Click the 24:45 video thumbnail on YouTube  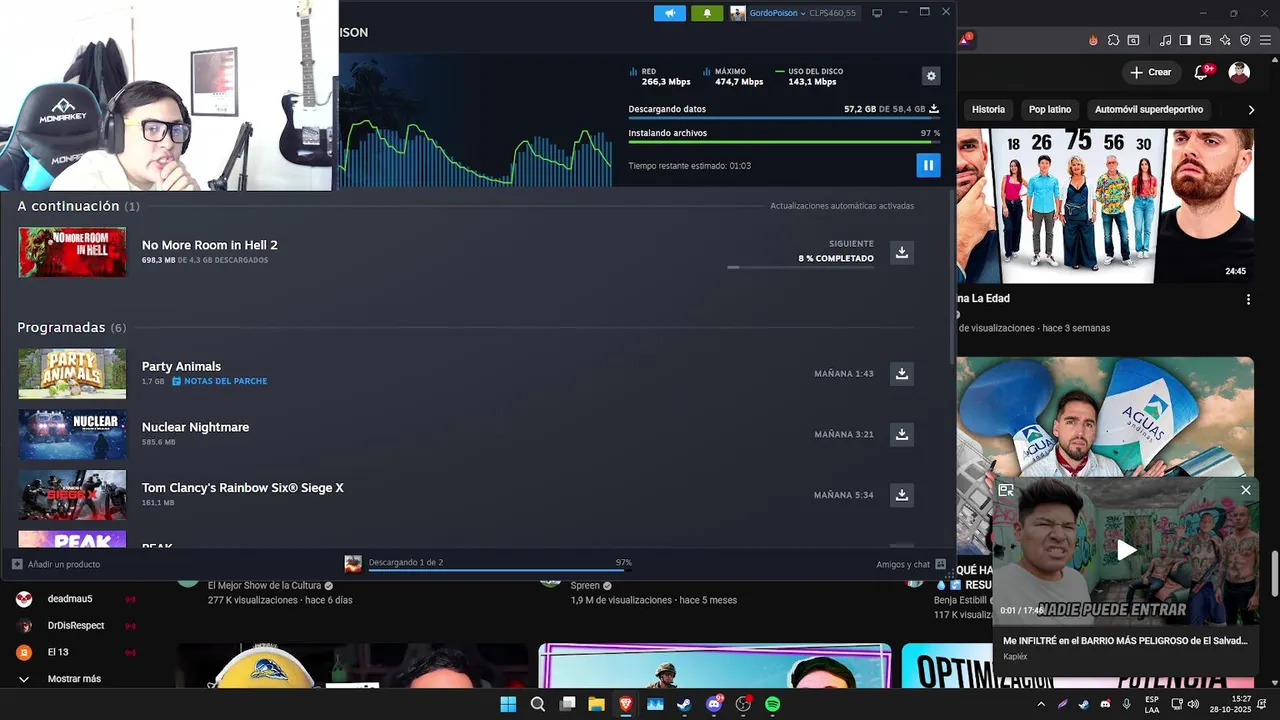[x=1105, y=205]
